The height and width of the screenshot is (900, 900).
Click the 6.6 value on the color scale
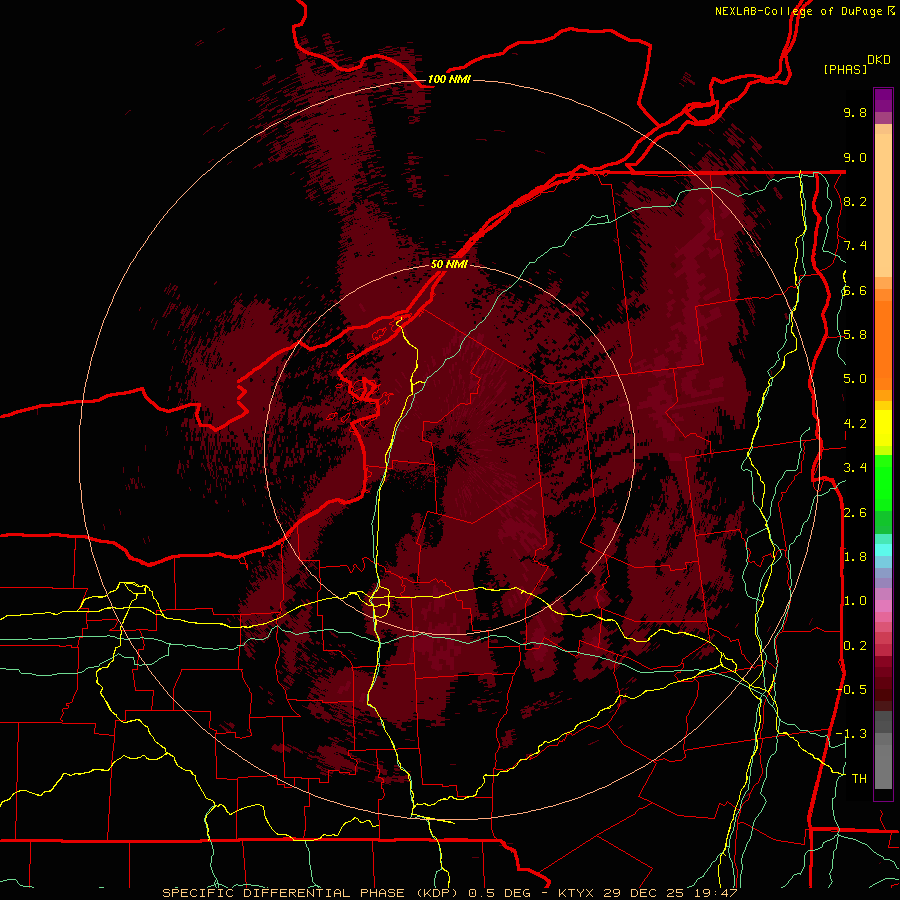tap(855, 290)
